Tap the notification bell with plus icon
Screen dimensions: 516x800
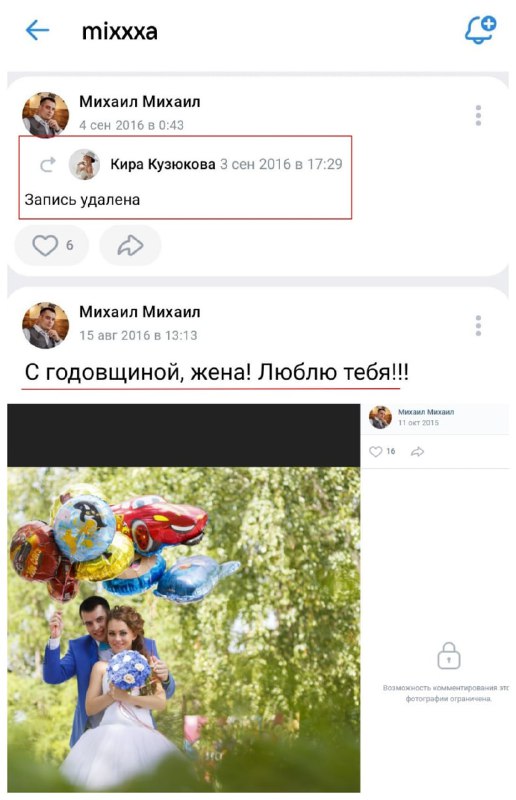click(x=480, y=30)
